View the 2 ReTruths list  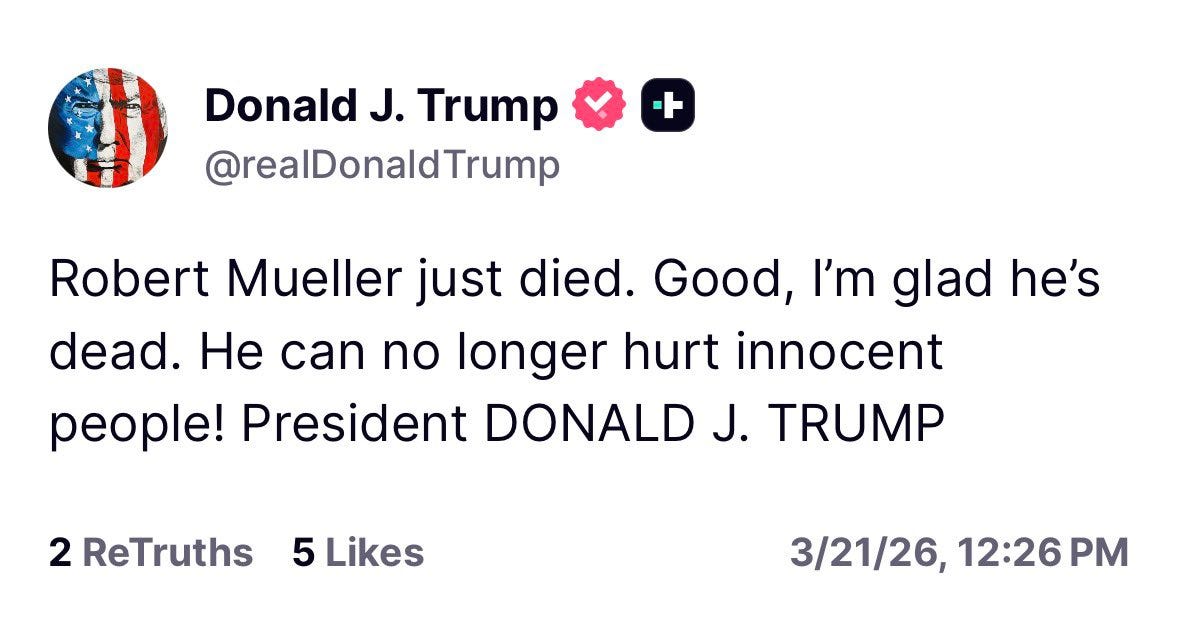[150, 553]
